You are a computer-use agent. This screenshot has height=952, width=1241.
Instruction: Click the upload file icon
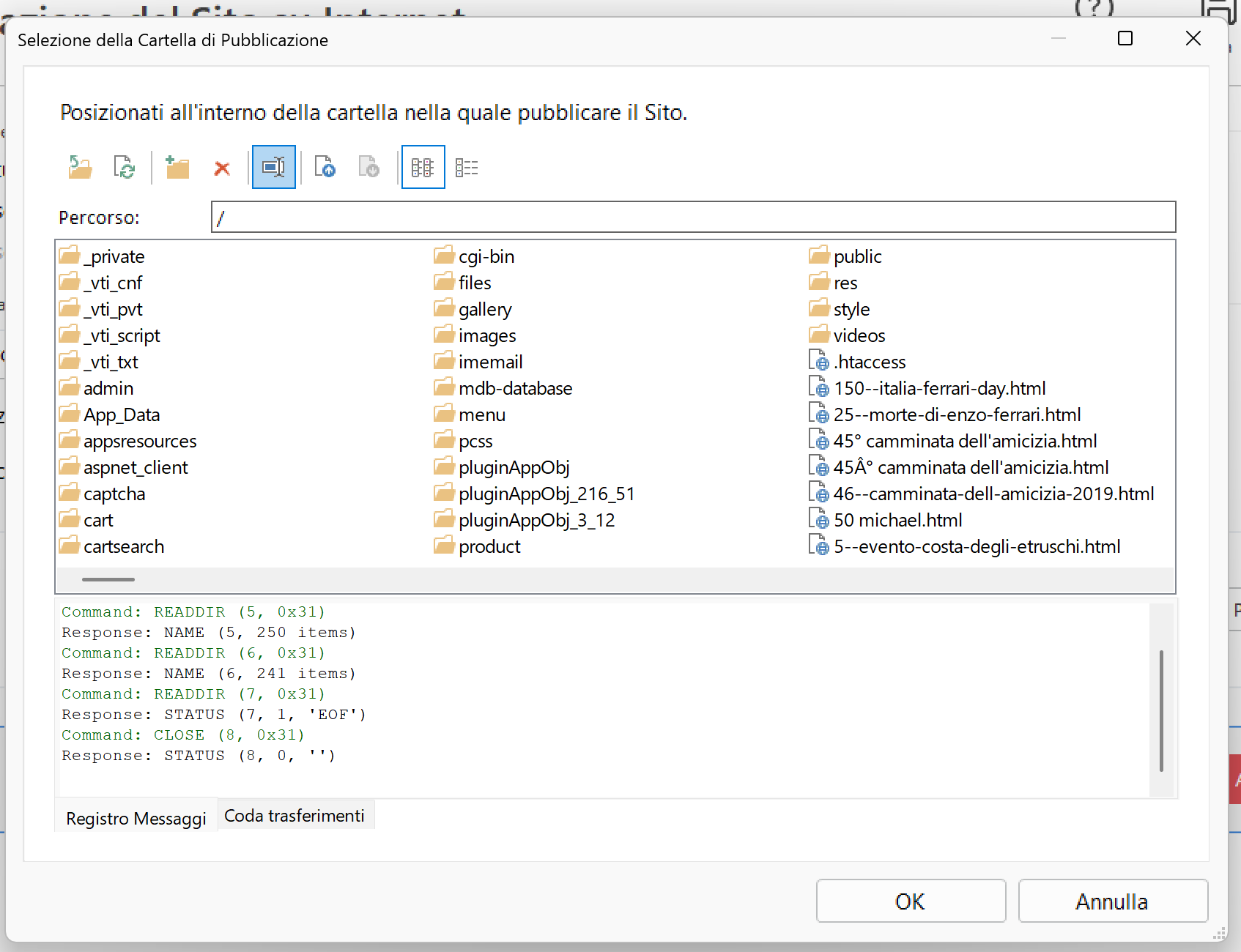(x=325, y=168)
